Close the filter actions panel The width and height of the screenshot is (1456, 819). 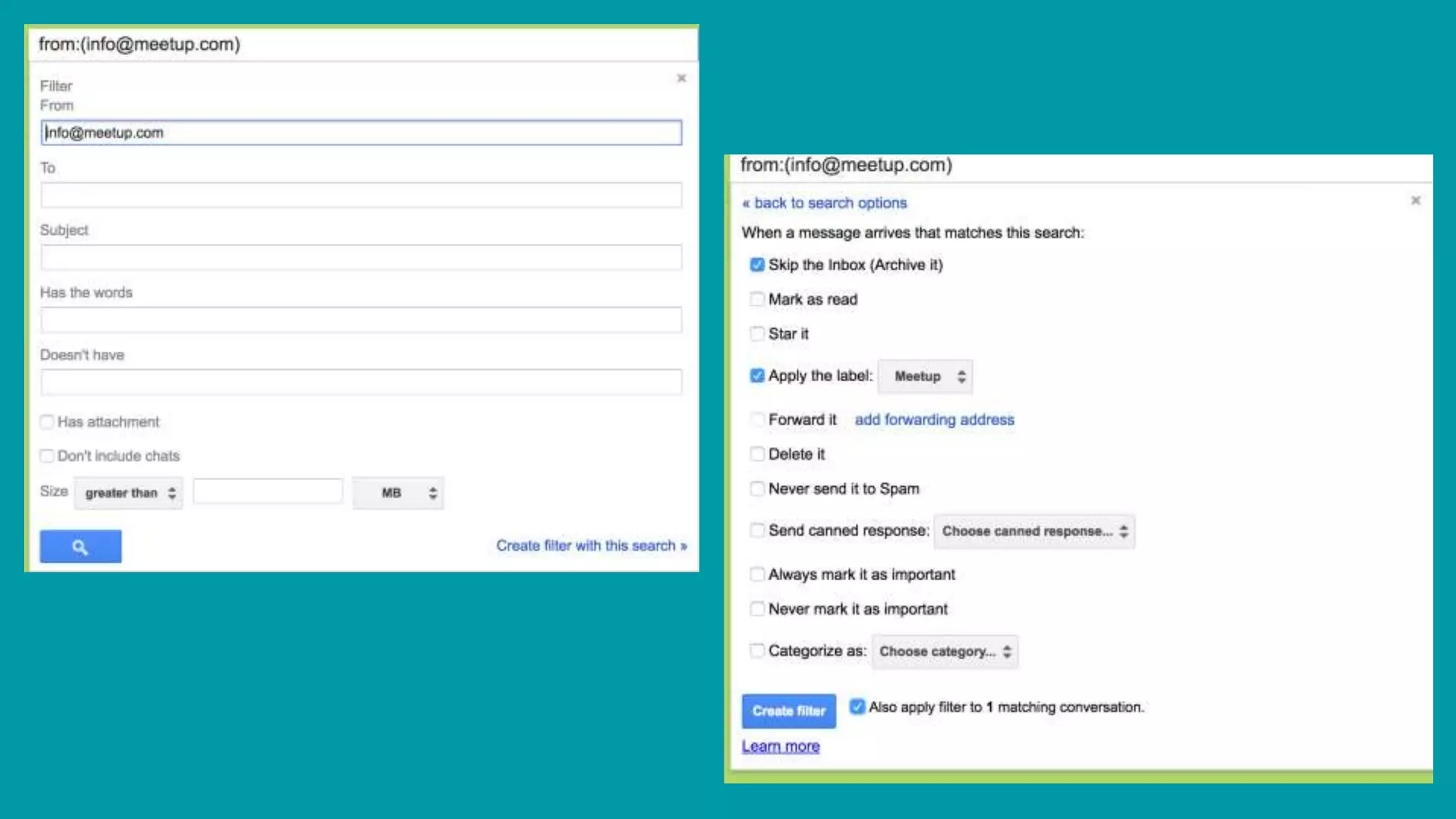coord(1415,200)
